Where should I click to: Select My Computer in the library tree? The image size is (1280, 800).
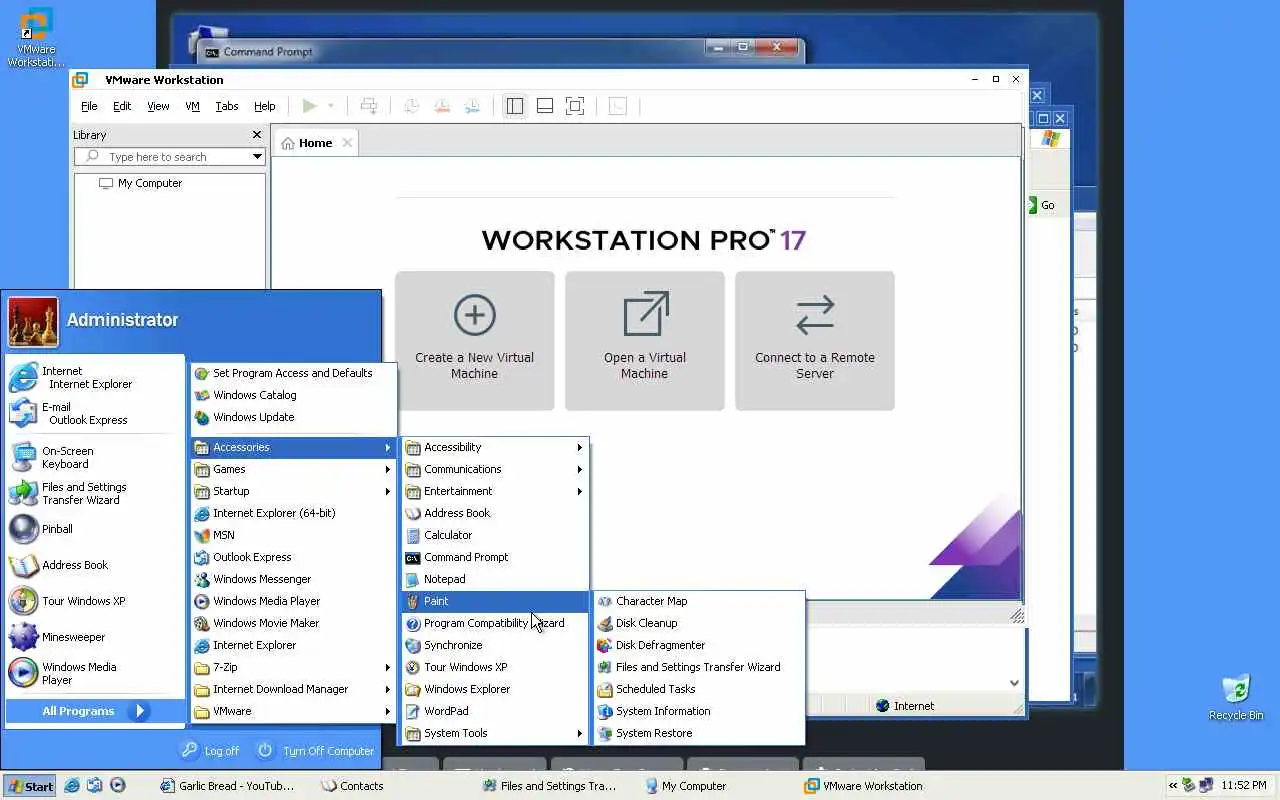point(140,184)
